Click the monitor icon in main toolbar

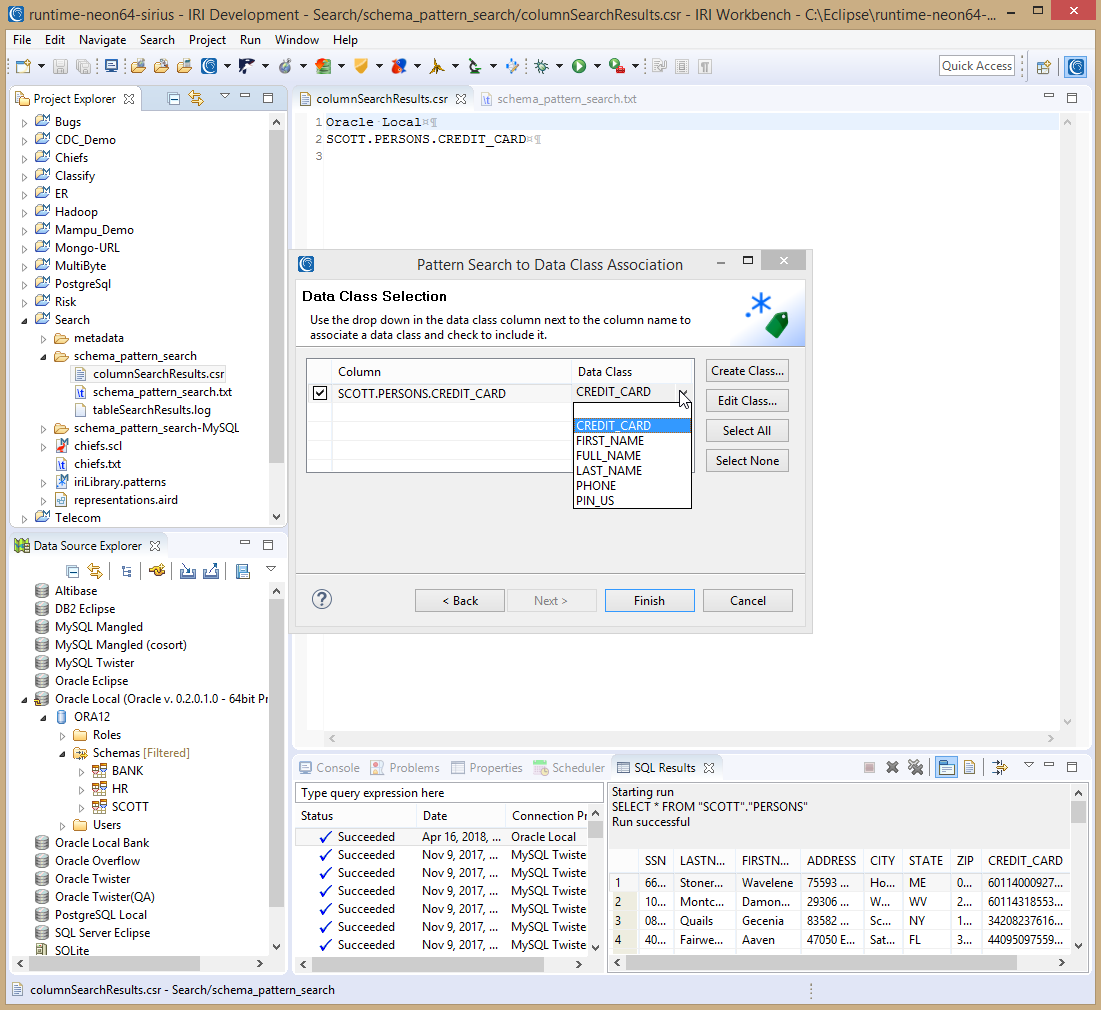111,66
